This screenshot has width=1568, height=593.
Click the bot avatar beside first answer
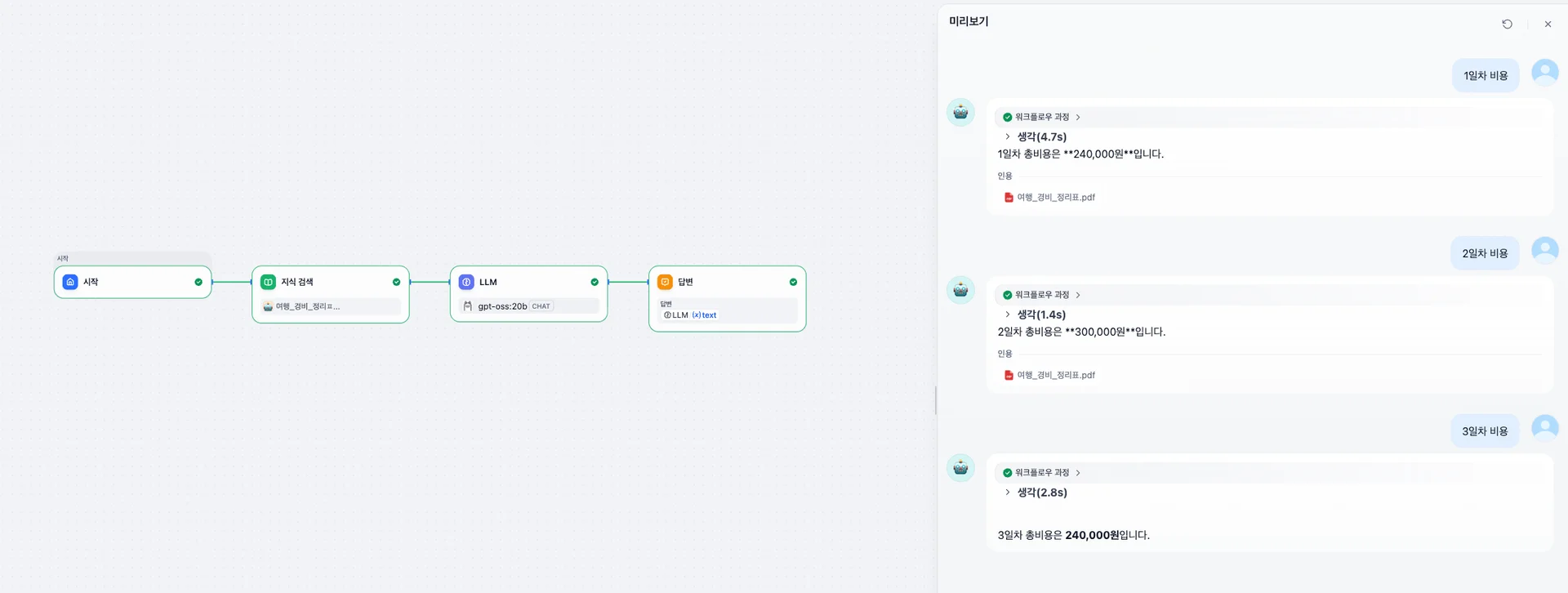pyautogui.click(x=960, y=112)
